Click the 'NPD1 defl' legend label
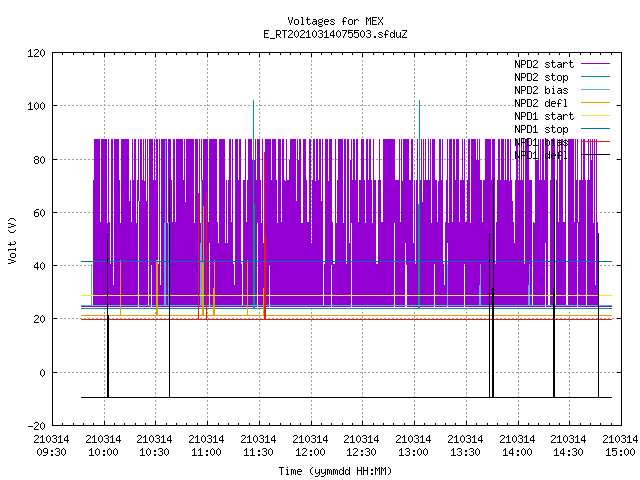This screenshot has height=480, width=640. 541,156
